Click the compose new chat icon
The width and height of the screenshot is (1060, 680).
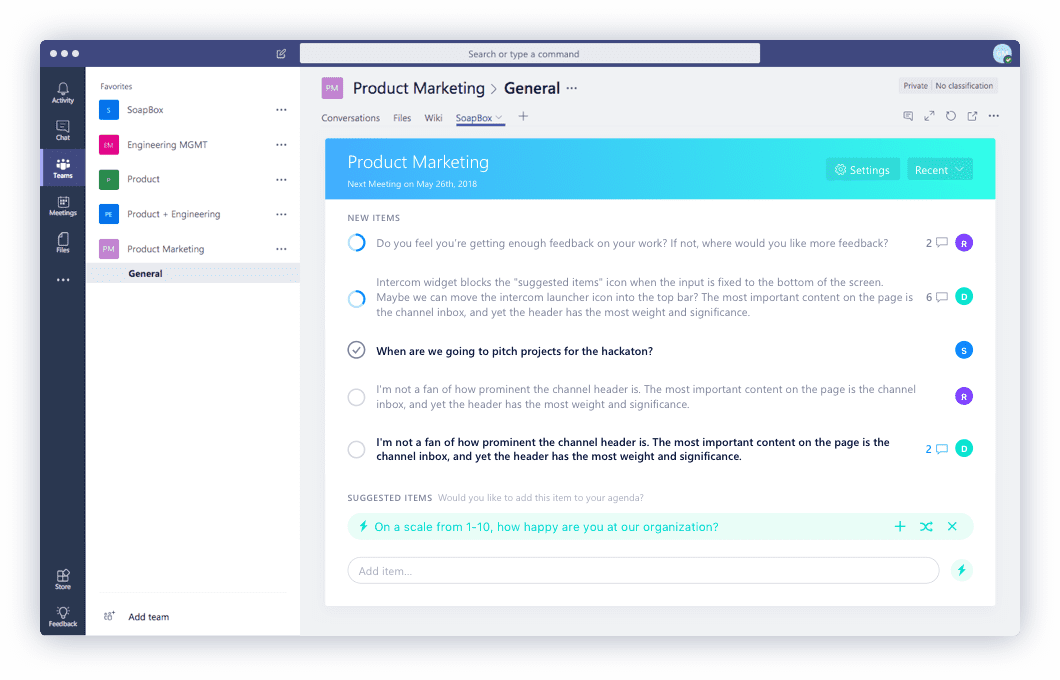[281, 53]
